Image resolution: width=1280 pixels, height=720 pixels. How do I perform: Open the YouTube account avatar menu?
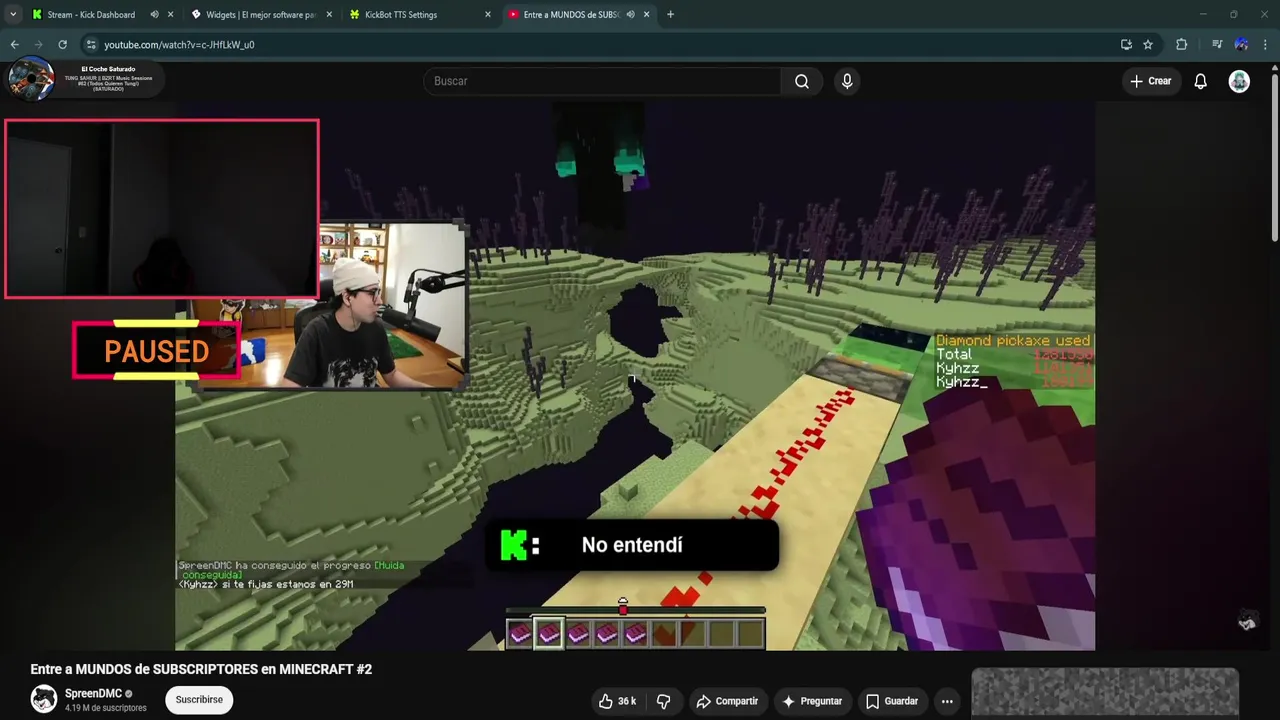(x=1239, y=81)
